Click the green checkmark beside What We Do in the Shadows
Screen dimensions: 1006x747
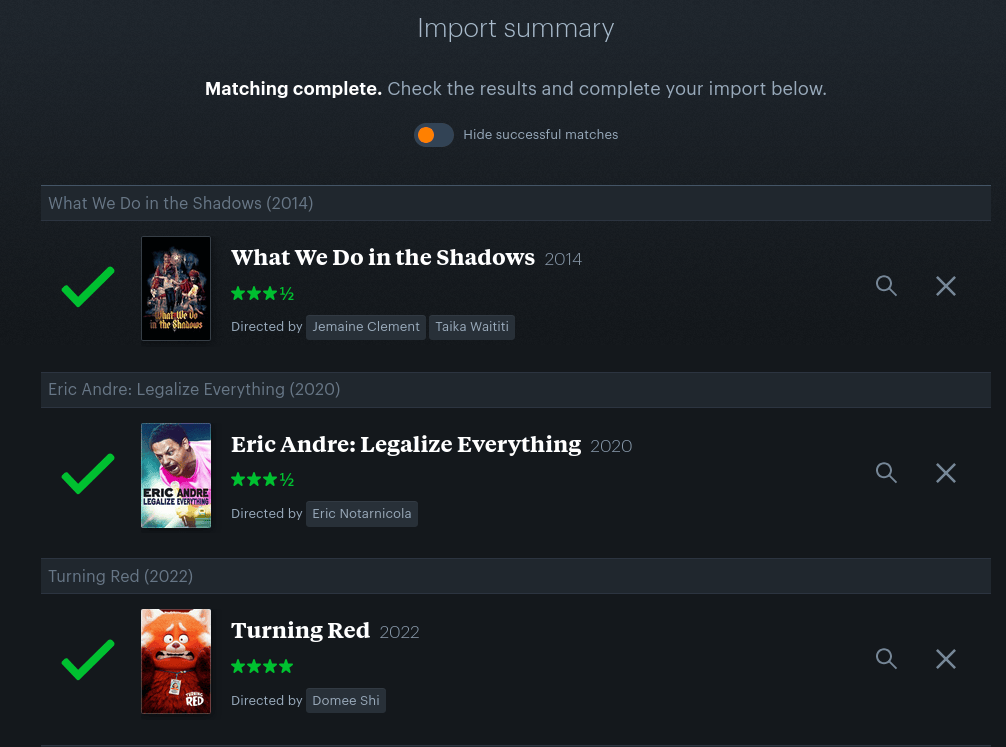point(88,287)
